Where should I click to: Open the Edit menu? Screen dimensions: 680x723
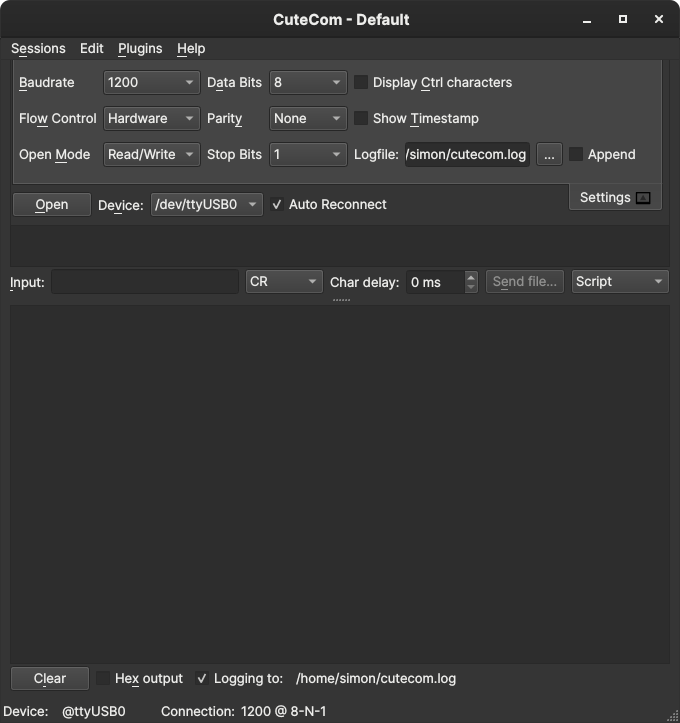coord(92,48)
